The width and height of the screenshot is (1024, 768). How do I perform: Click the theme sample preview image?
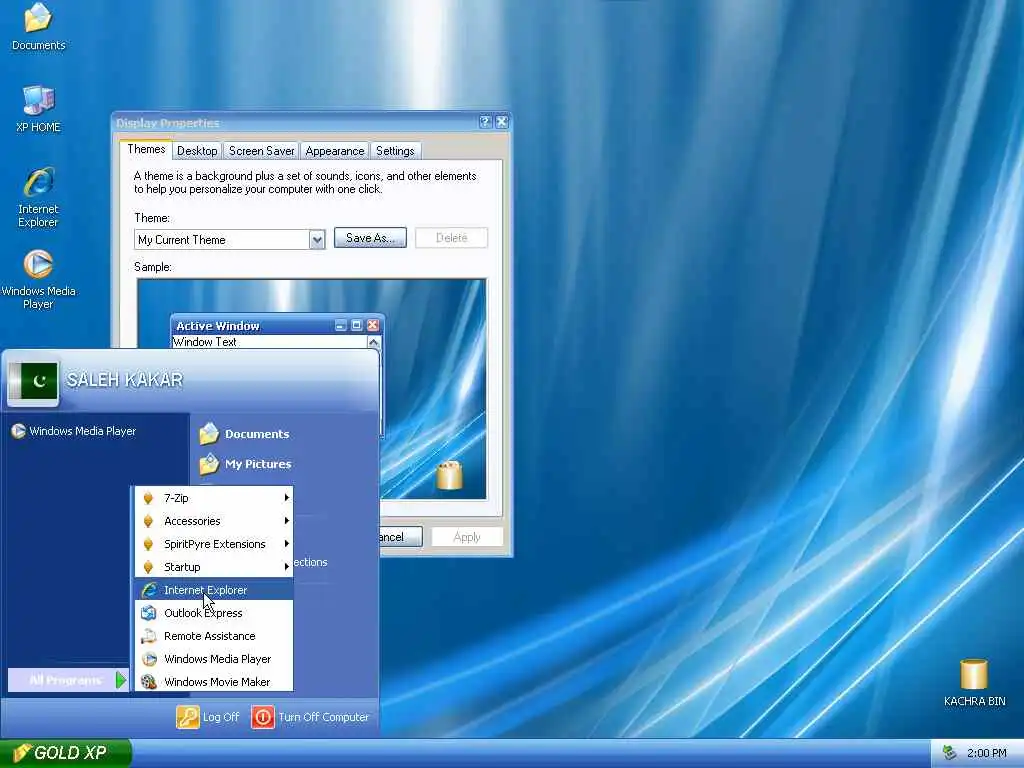tap(312, 389)
